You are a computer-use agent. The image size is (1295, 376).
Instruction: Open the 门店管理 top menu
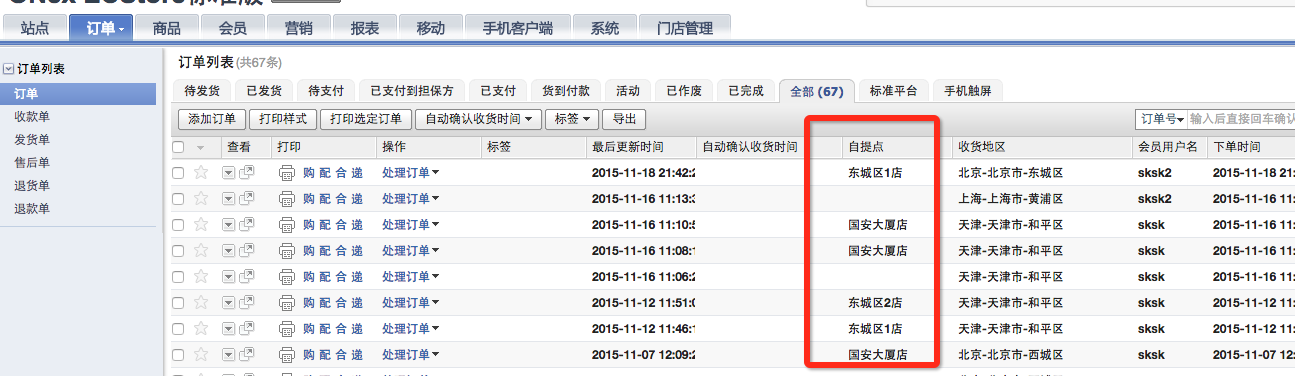[x=685, y=28]
